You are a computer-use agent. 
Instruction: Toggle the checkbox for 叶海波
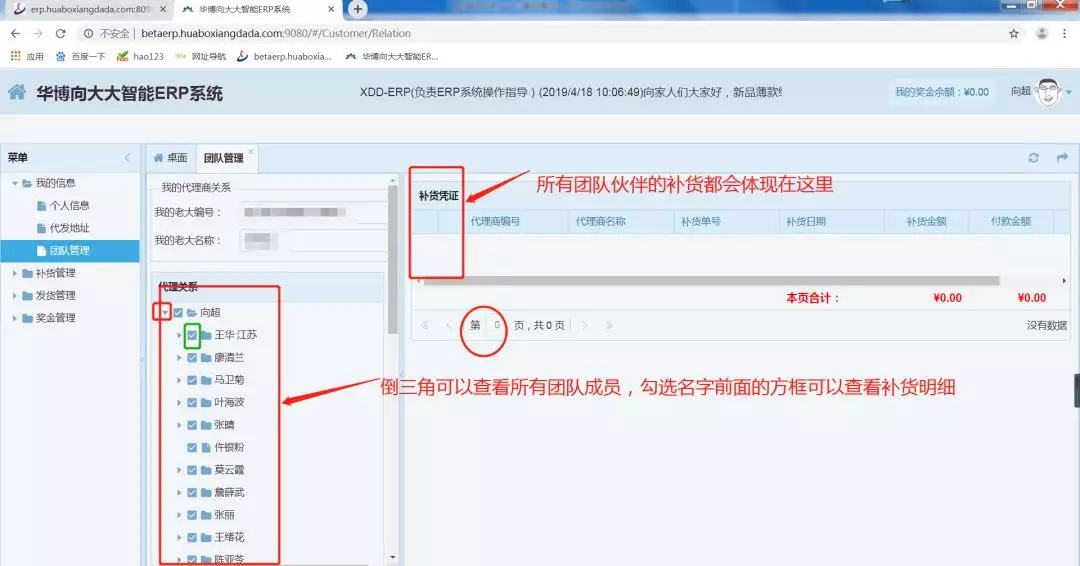click(192, 403)
